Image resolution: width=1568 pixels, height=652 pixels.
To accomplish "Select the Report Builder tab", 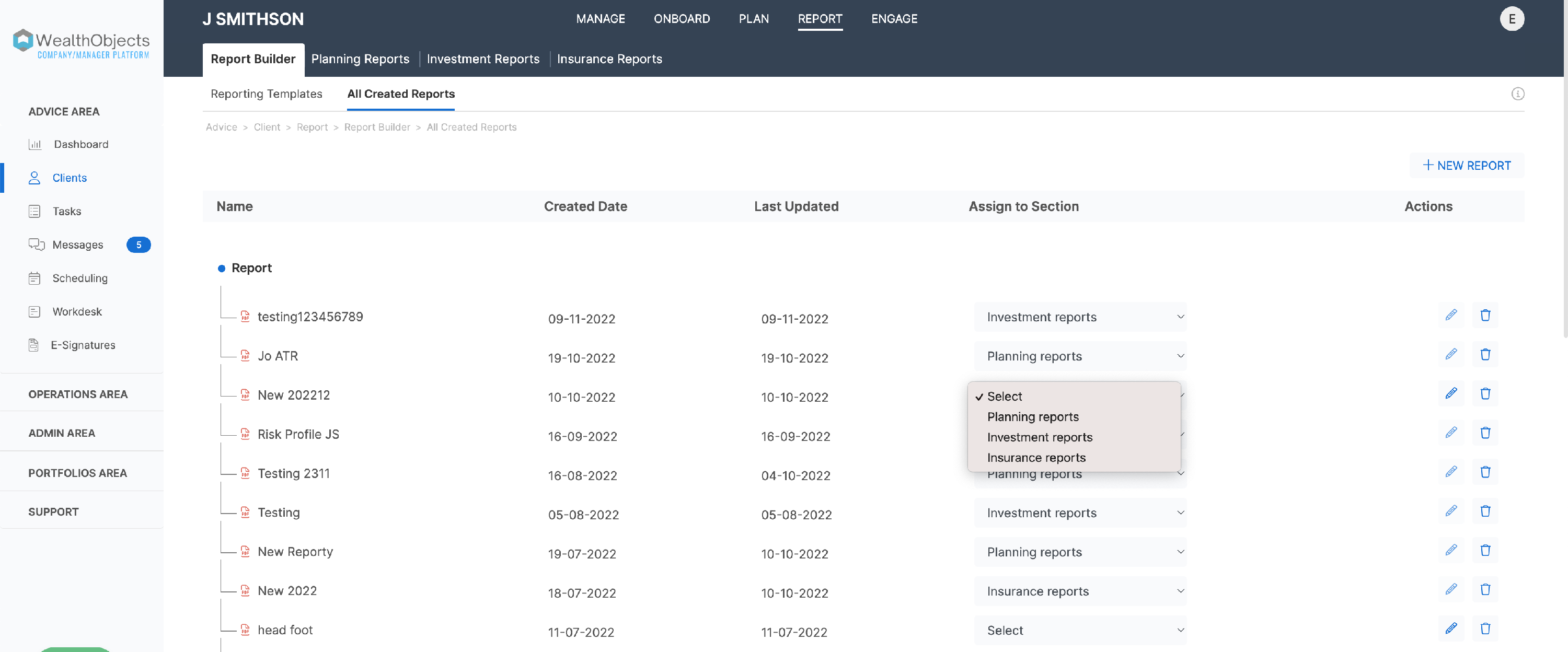I will pos(253,60).
